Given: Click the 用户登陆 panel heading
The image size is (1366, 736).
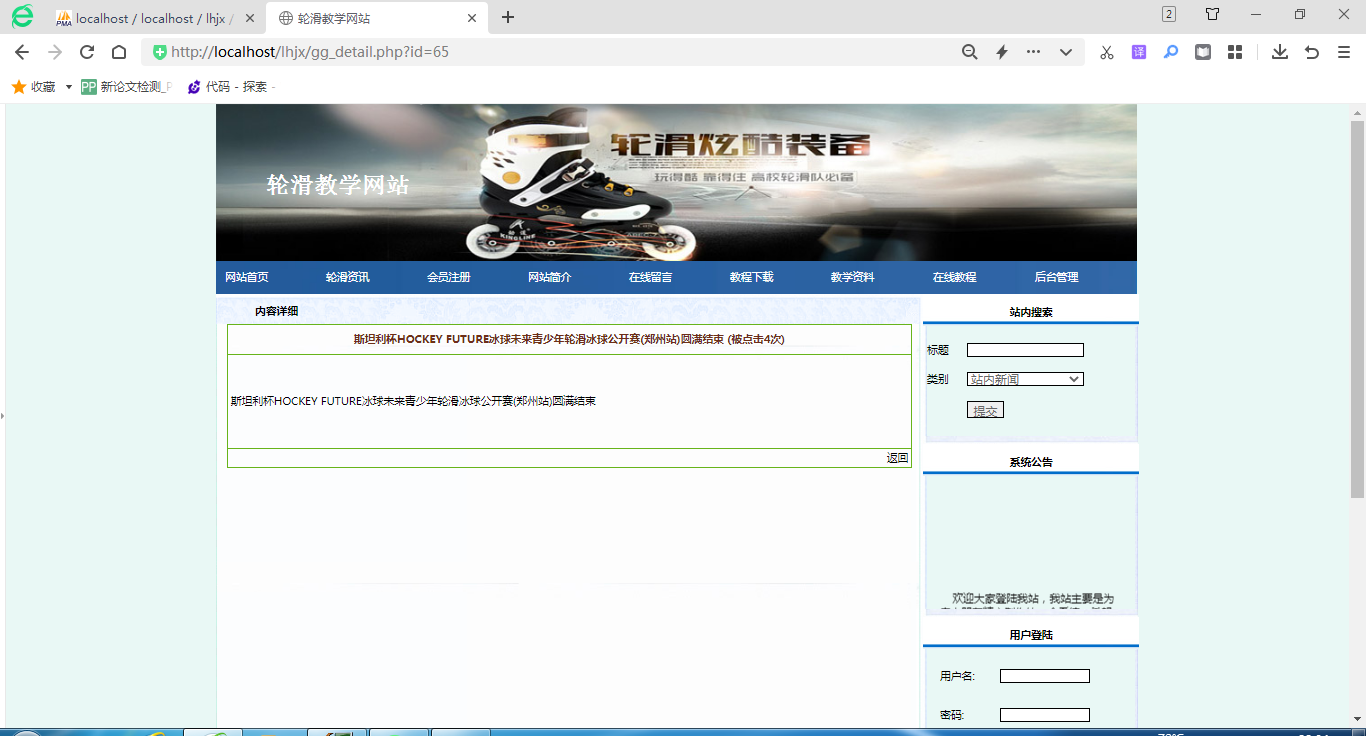Looking at the screenshot, I should [x=1031, y=635].
